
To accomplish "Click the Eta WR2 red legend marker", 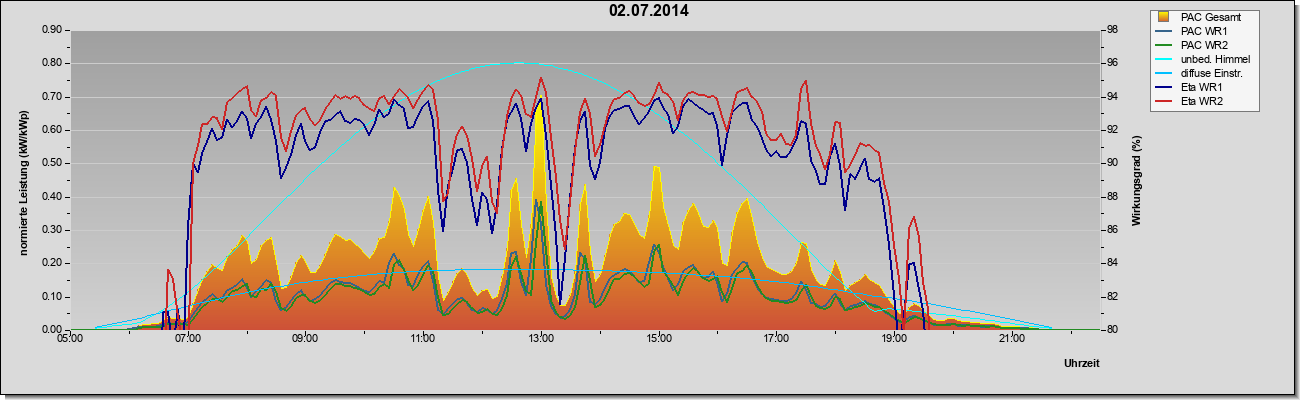I will click(1164, 101).
